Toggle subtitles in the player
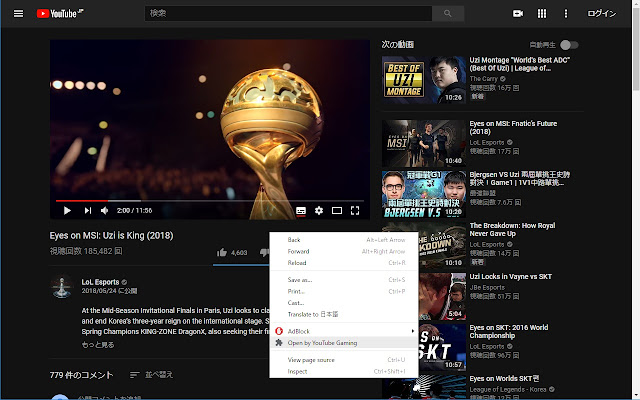The width and height of the screenshot is (640, 400). [301, 211]
